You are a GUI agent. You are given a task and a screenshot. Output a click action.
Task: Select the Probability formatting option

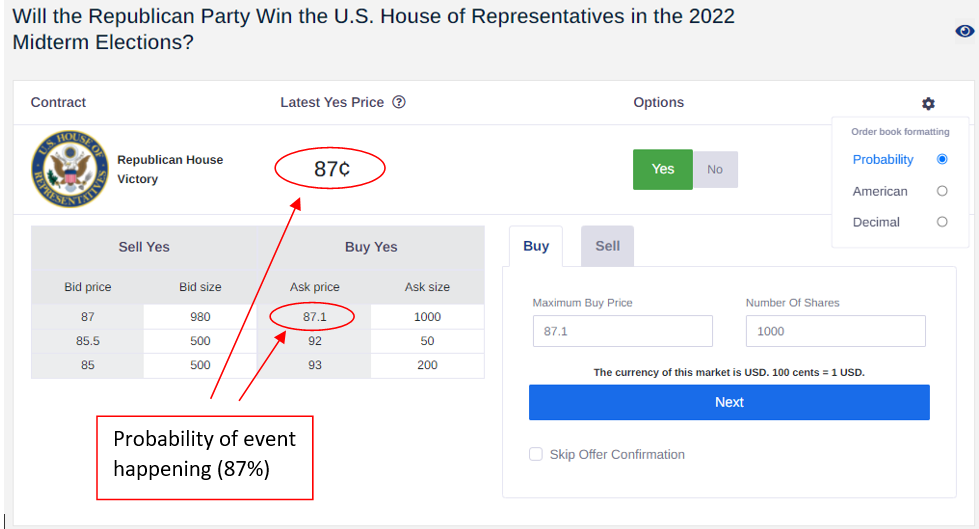coord(942,159)
